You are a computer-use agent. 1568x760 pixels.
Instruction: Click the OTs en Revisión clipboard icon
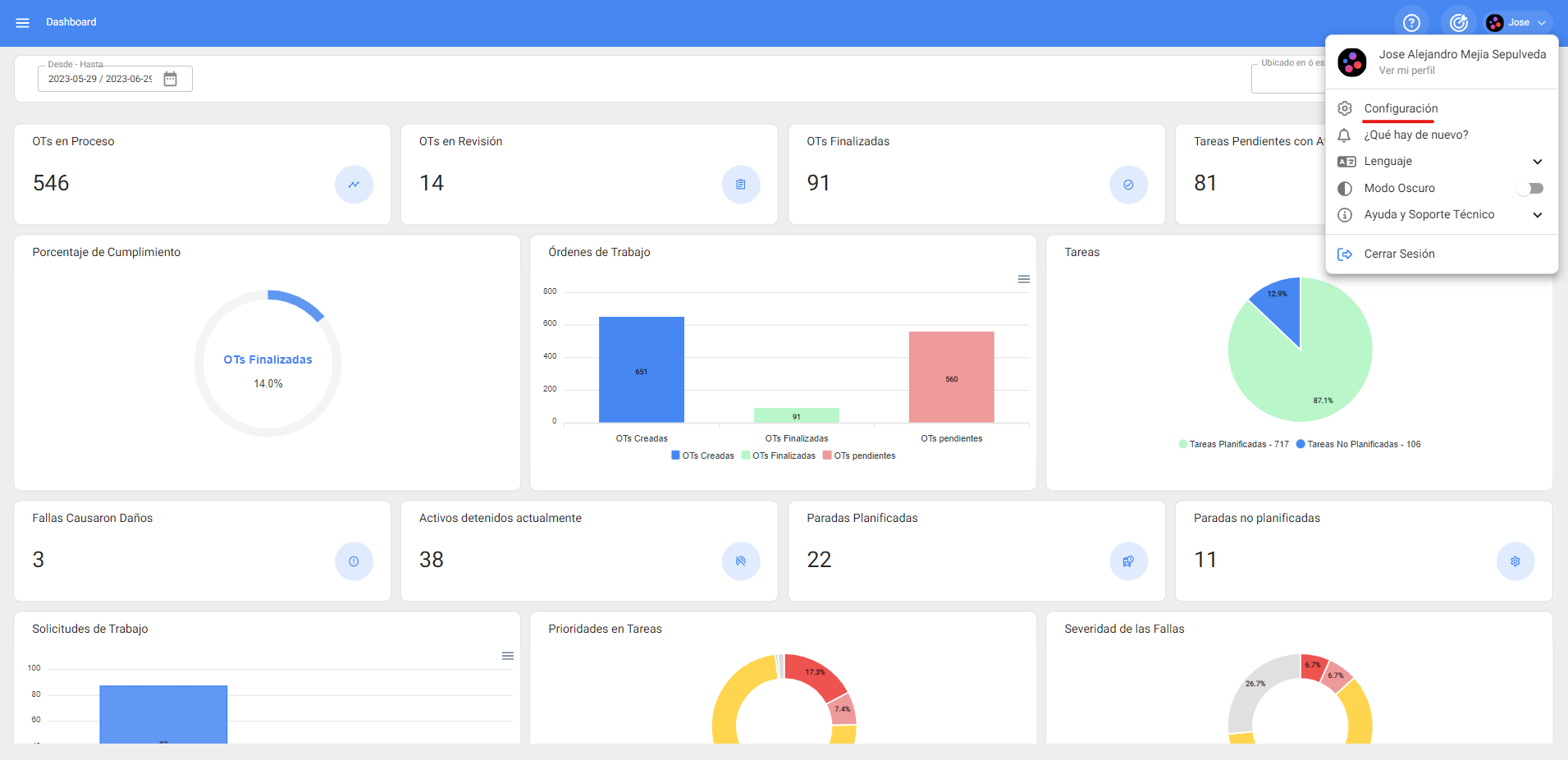[740, 185]
